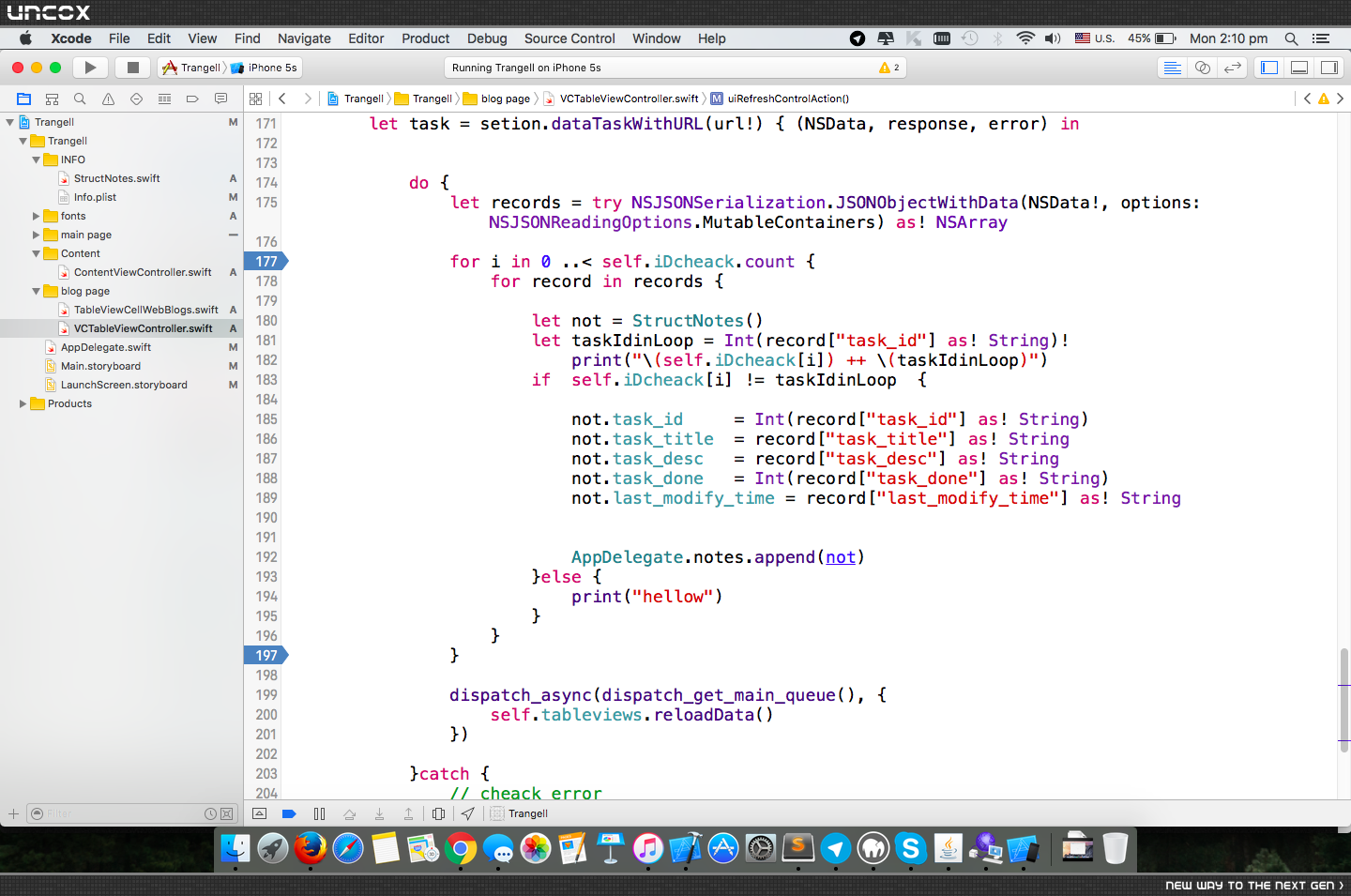This screenshot has height=896, width=1351.
Task: Open uiRefreshControlAction() in jump bar
Action: 780,99
